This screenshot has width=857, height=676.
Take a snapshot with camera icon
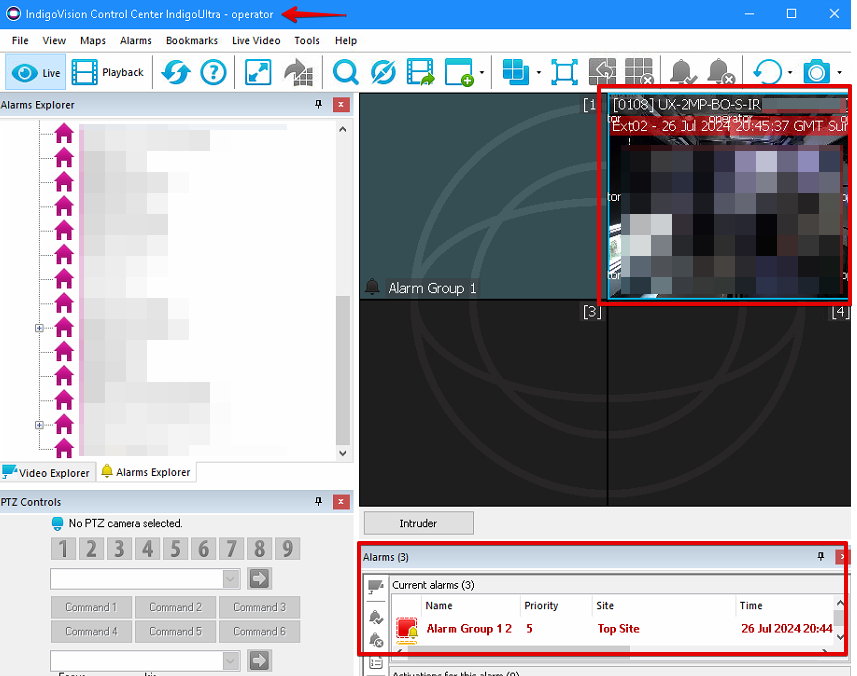point(817,72)
